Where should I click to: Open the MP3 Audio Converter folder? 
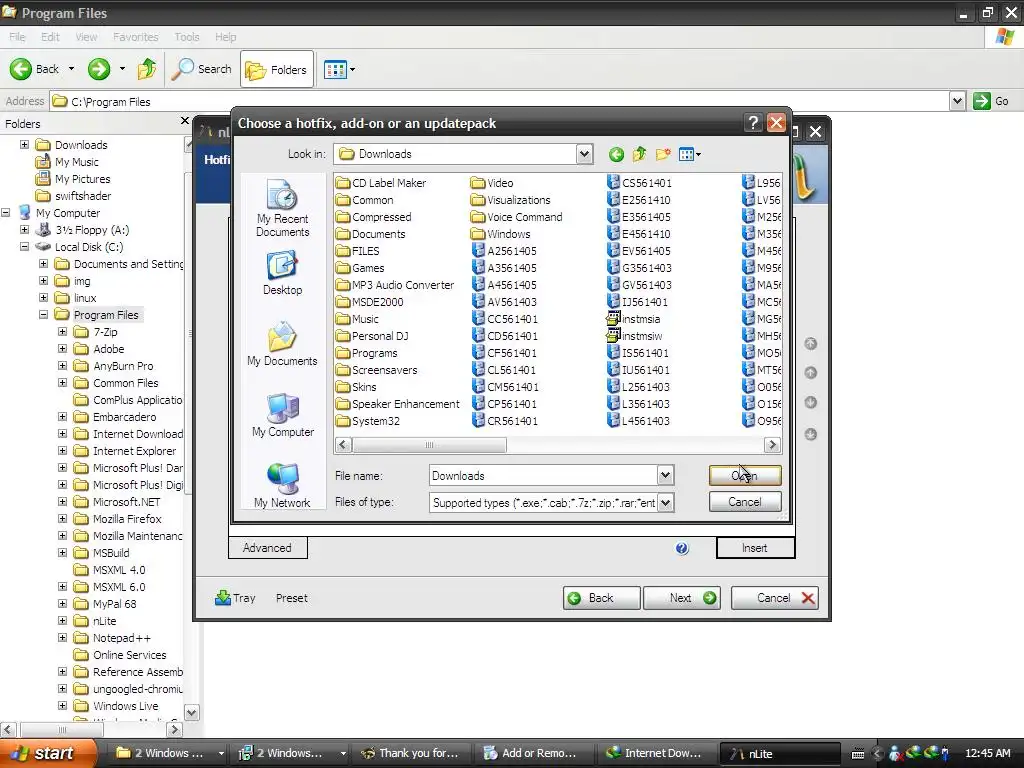pos(394,285)
